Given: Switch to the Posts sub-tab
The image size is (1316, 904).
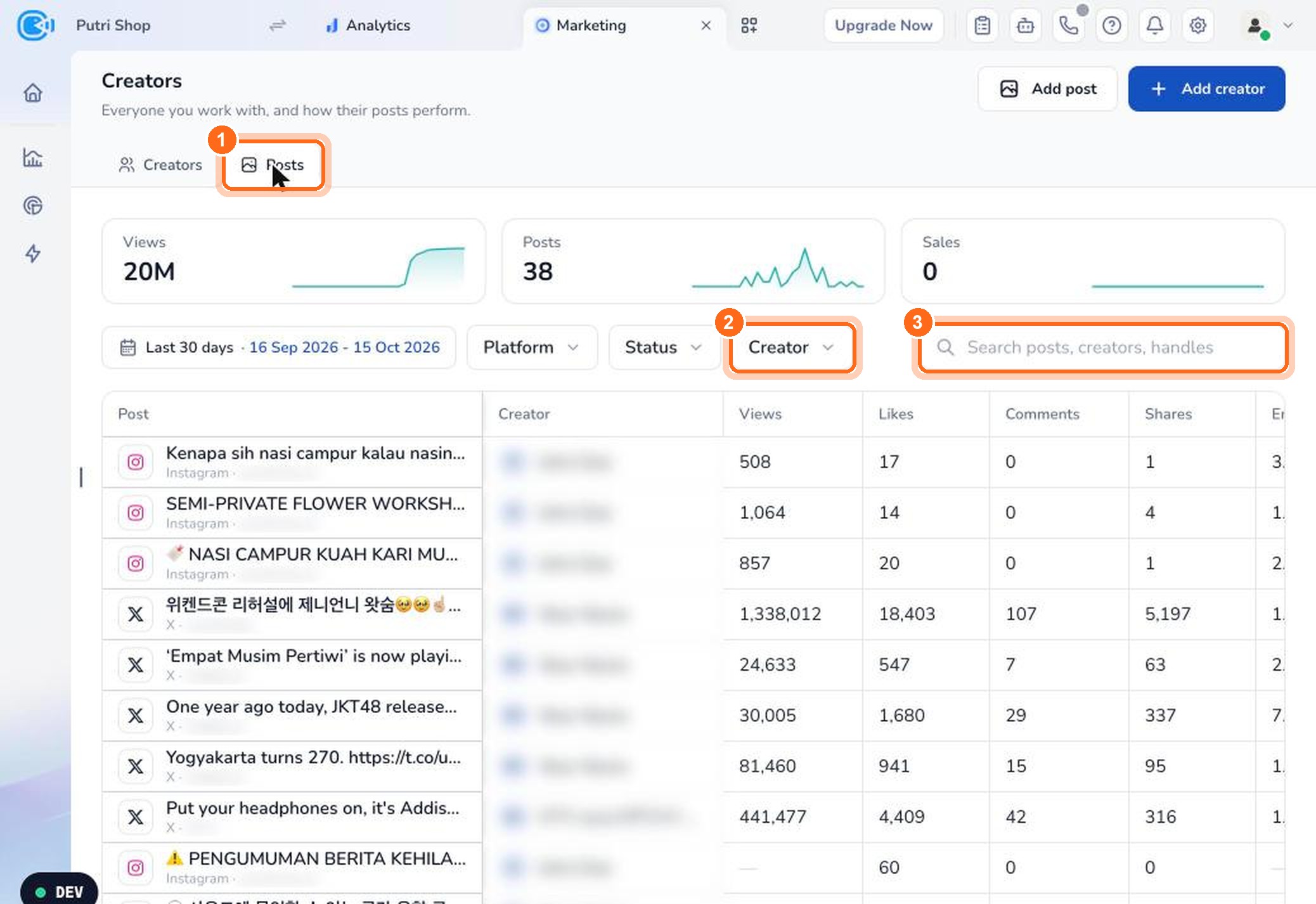Looking at the screenshot, I should (x=273, y=165).
